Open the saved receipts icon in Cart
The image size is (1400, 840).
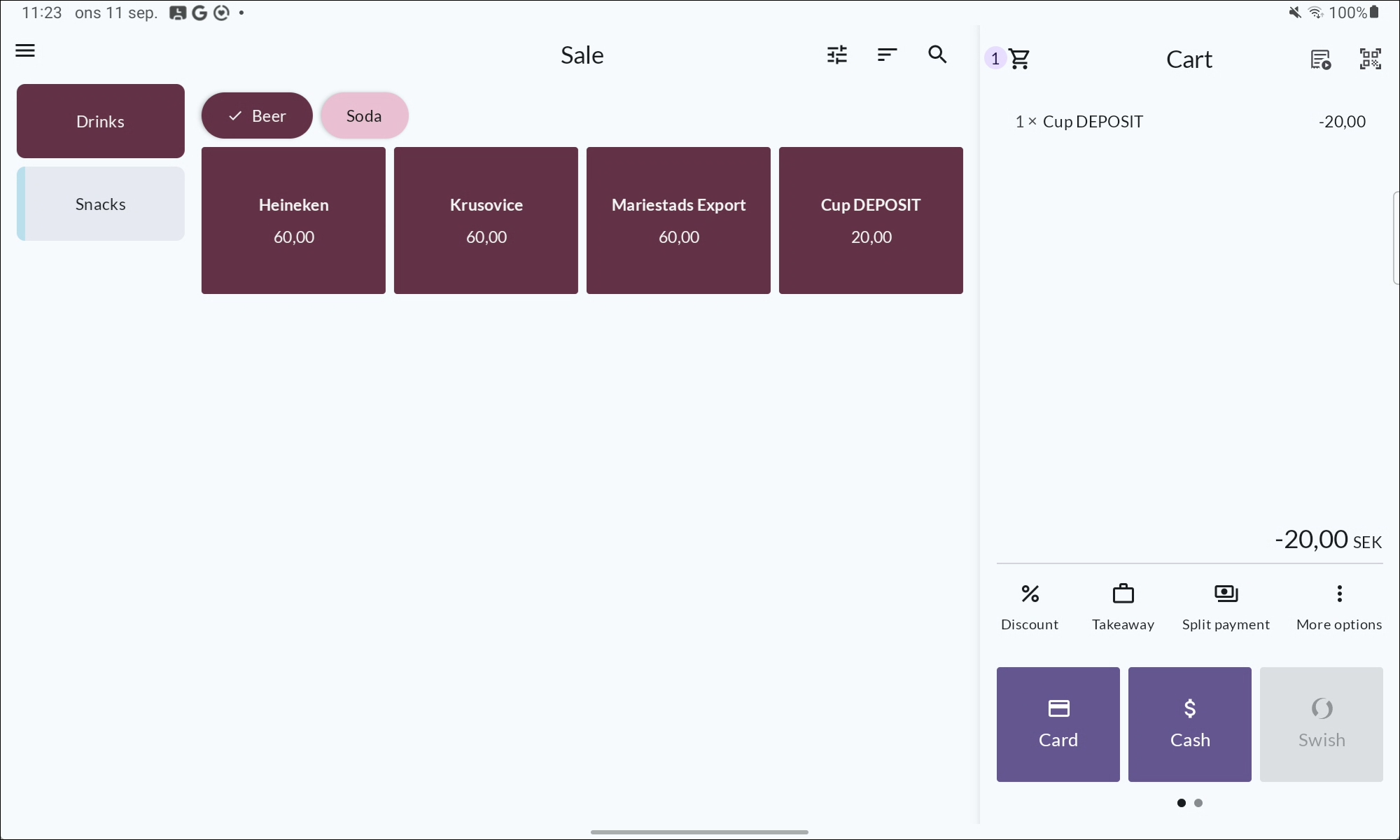click(1320, 59)
